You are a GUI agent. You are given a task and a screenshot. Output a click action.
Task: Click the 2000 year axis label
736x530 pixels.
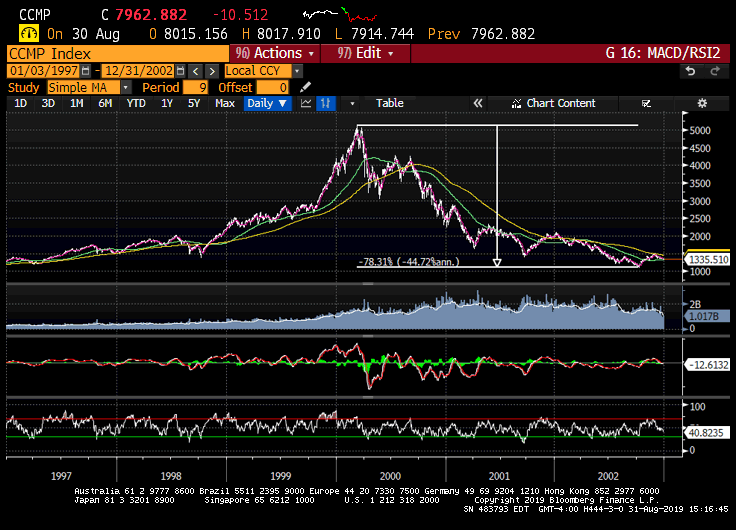tap(390, 476)
